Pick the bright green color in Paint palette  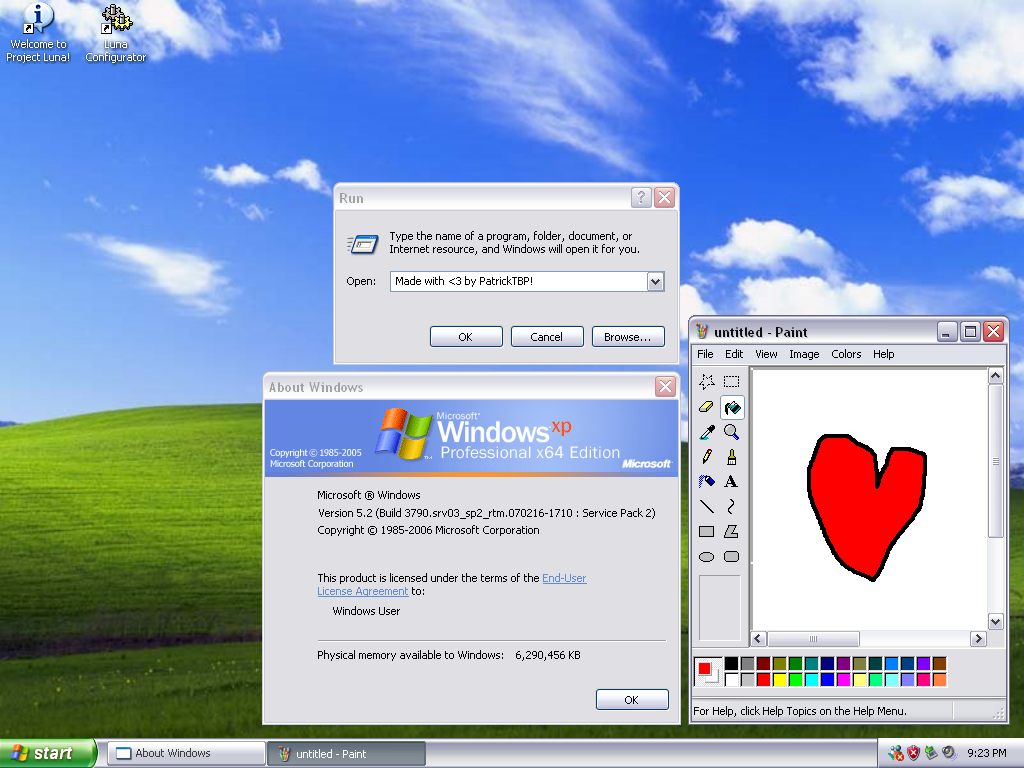coord(795,679)
